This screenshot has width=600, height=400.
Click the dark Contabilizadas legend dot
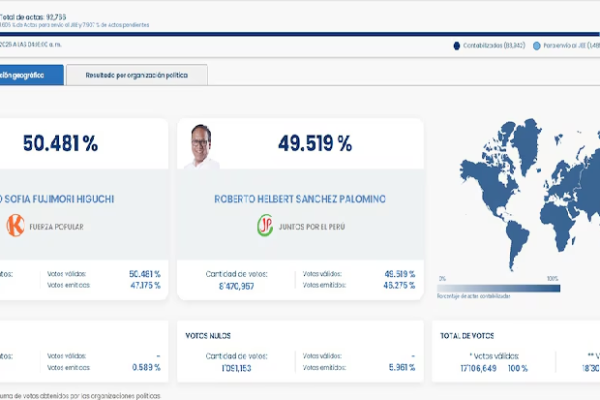click(457, 46)
